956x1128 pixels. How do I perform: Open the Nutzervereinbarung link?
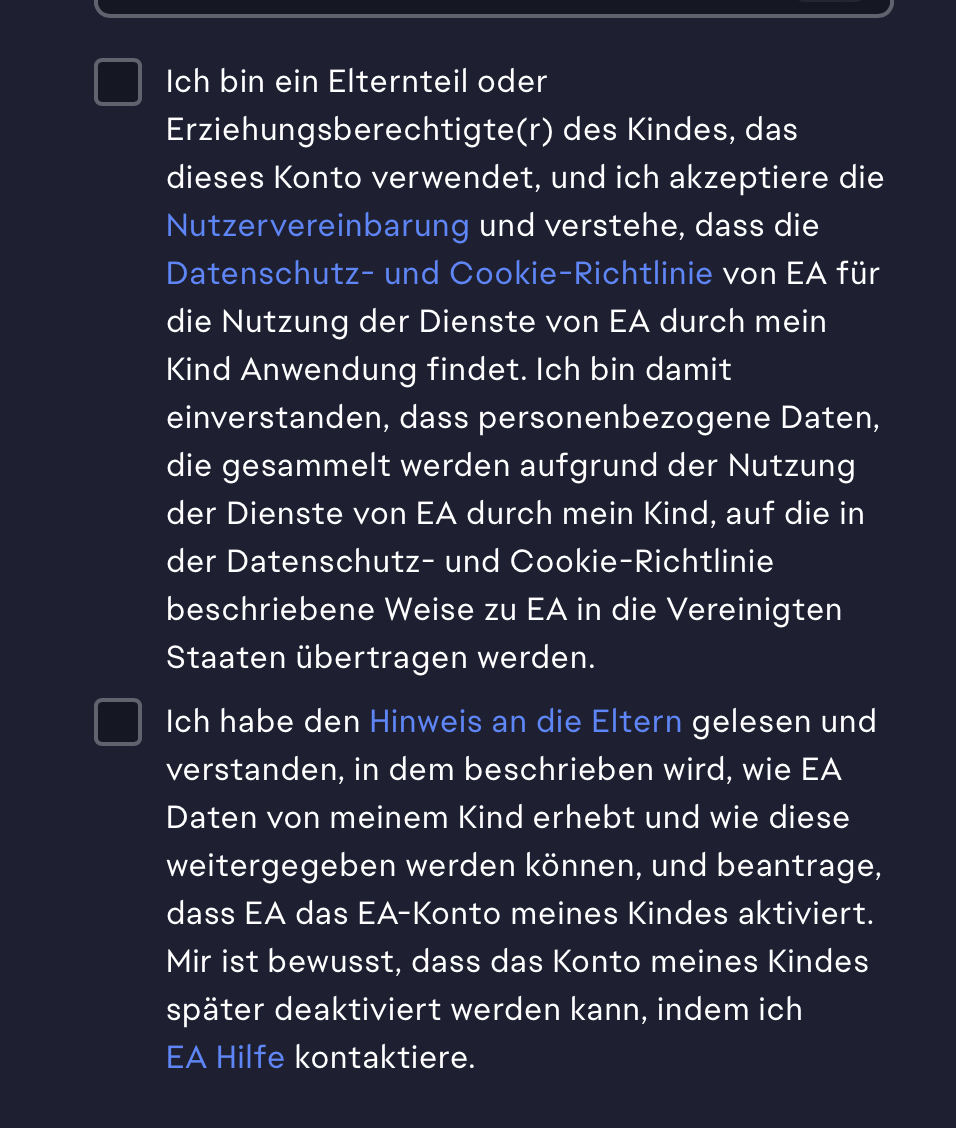[x=317, y=226]
